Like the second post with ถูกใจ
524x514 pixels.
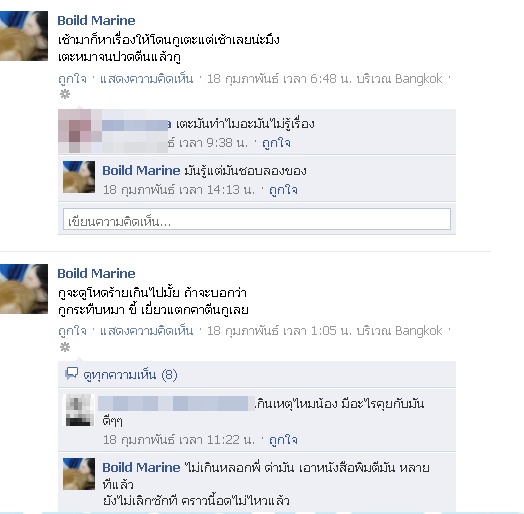(x=72, y=331)
